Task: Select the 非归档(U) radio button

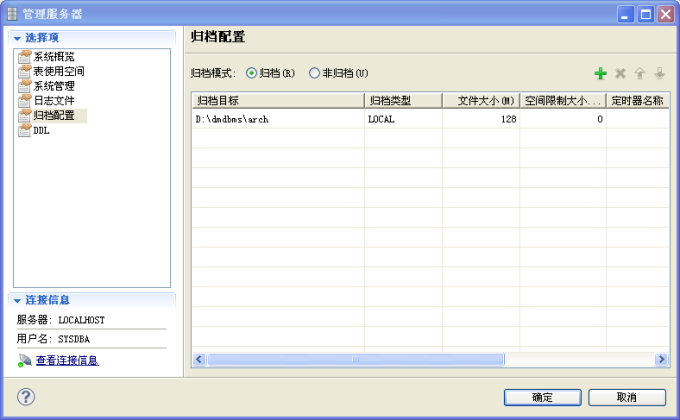Action: pos(314,73)
